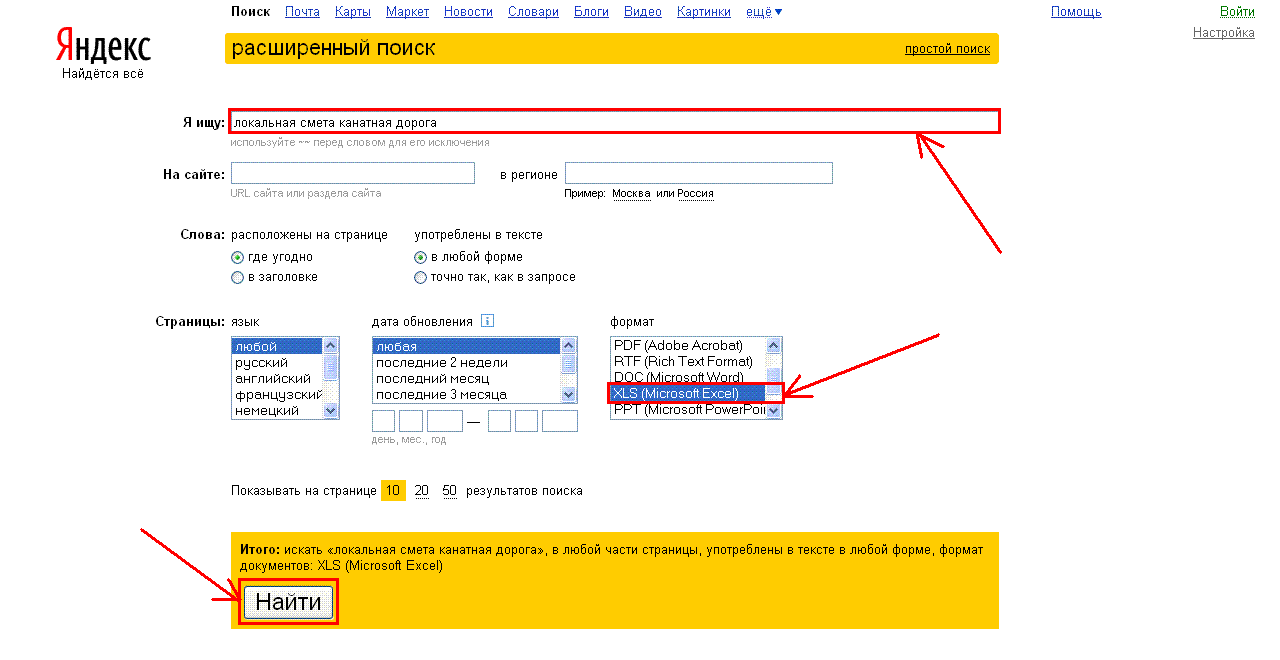
Task: Click the start date day field
Action: coord(384,421)
